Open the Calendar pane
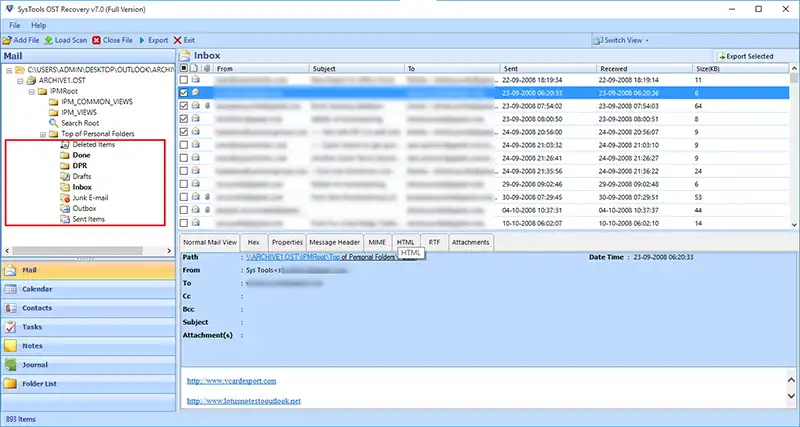 click(x=88, y=289)
